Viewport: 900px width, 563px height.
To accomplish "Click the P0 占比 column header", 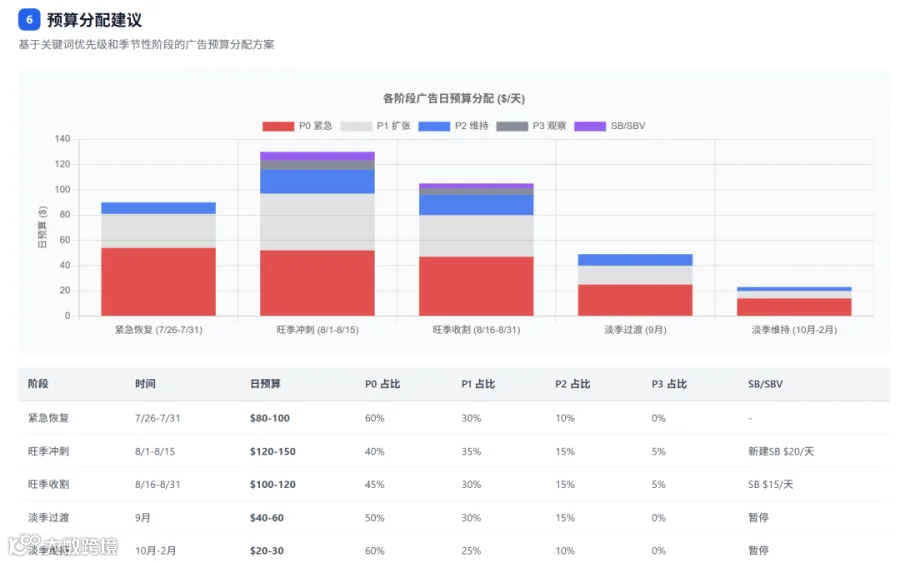I will click(382, 384).
